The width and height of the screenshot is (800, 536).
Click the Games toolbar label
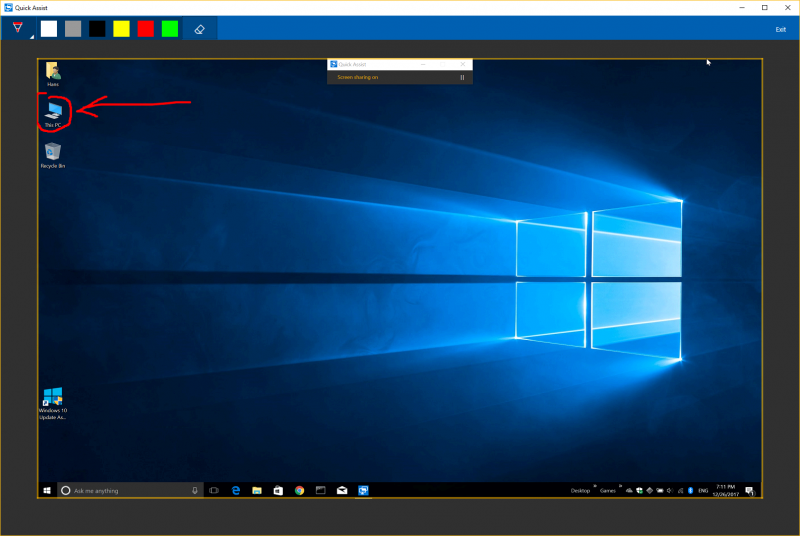[608, 491]
